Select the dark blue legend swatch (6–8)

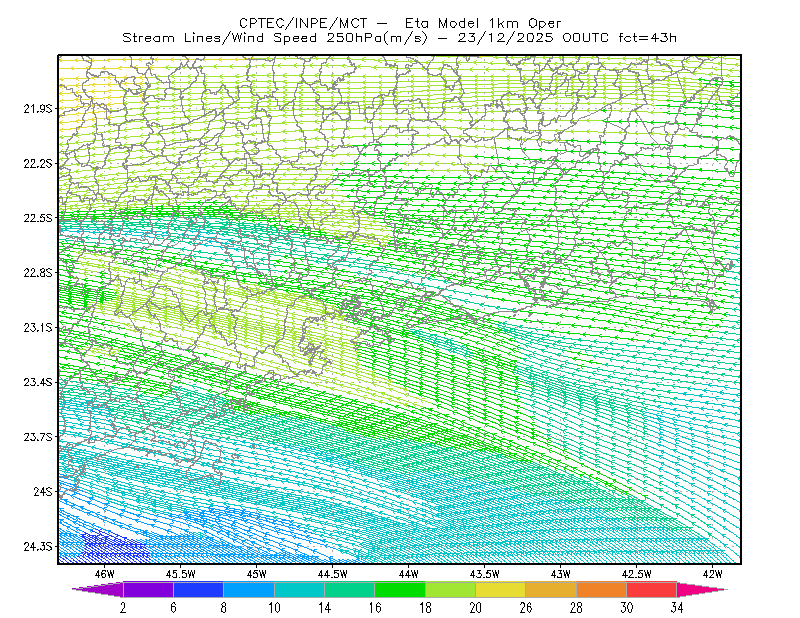[x=198, y=589]
